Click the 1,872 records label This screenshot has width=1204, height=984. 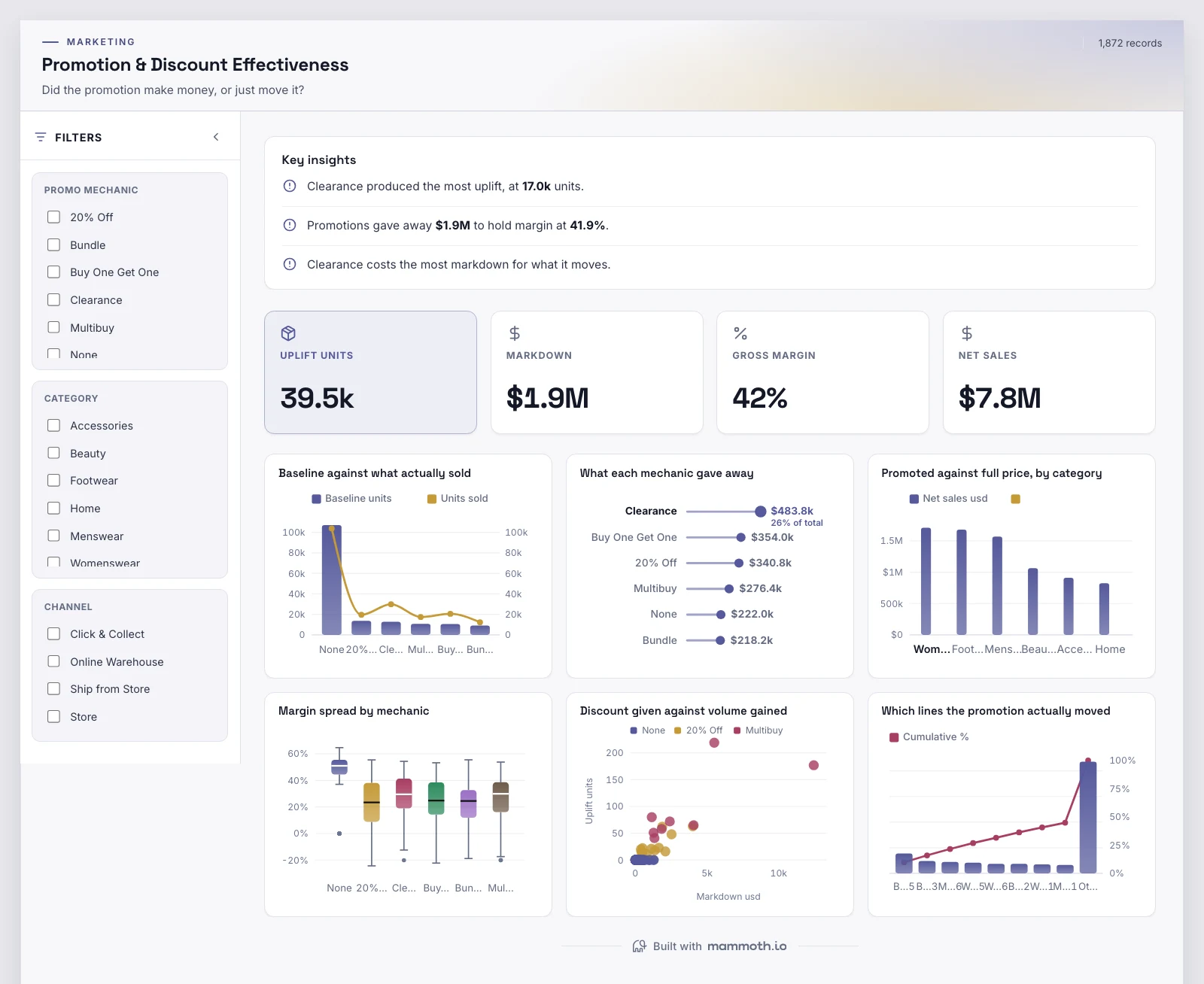[1130, 44]
